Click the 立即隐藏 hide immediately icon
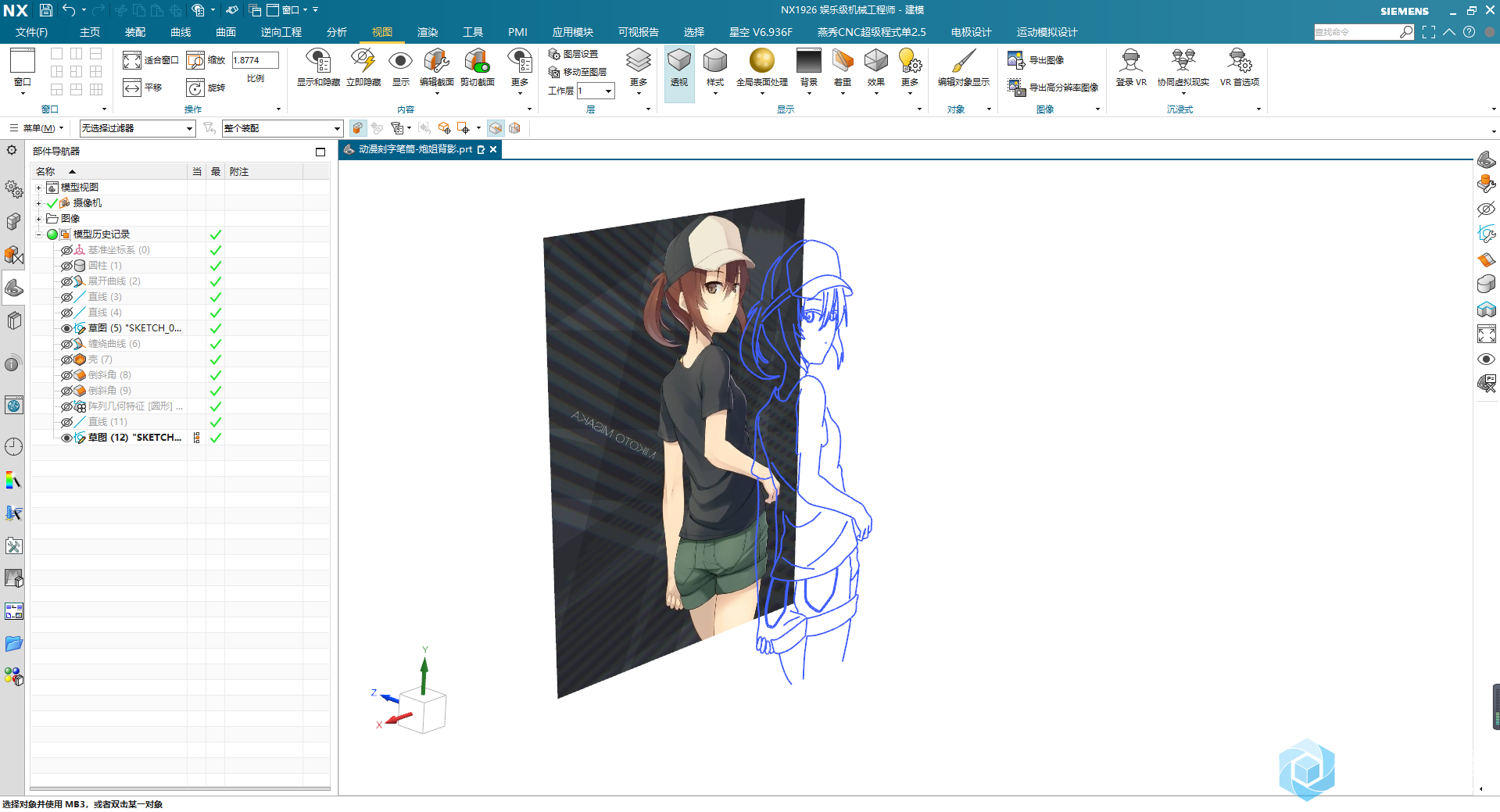The height and width of the screenshot is (812, 1500). tap(363, 67)
